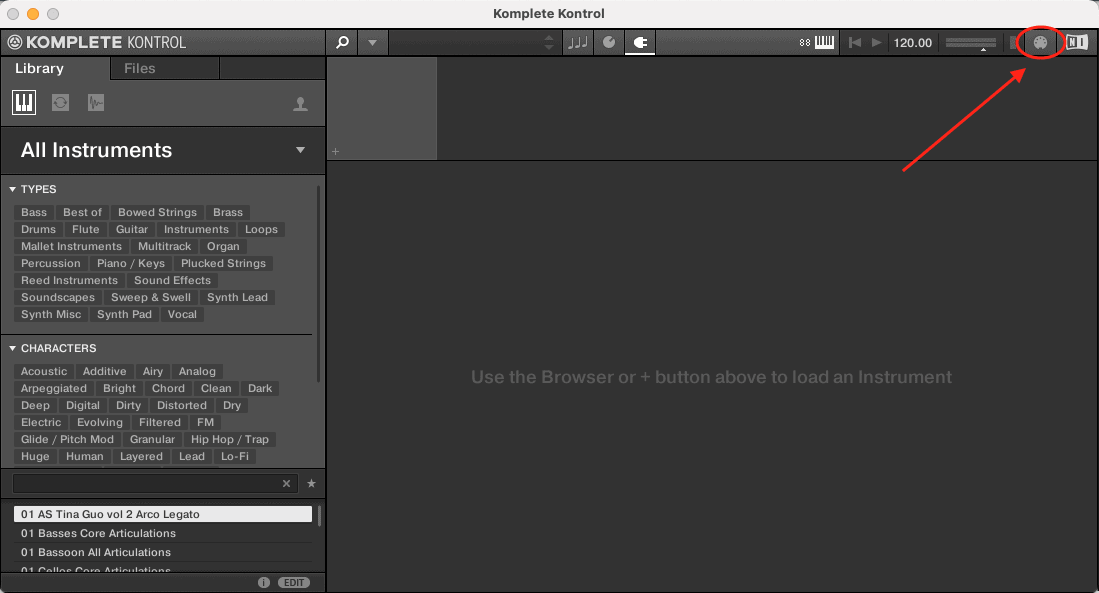Select preset 01 Bassoon All Articulations
Viewport: 1099px width, 593px height.
pyautogui.click(x=163, y=552)
